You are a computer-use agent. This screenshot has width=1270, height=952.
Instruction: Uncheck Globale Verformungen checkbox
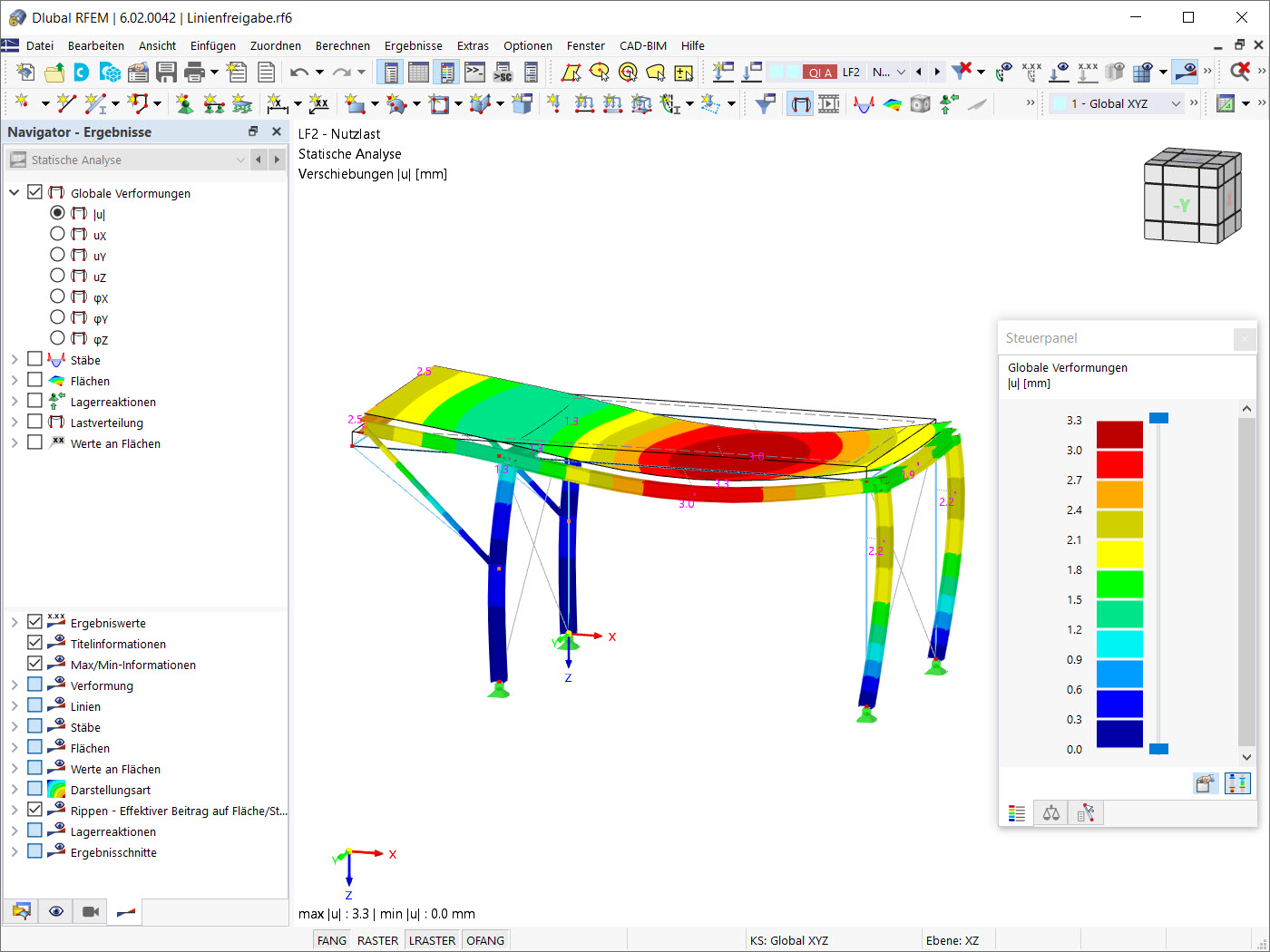point(35,192)
